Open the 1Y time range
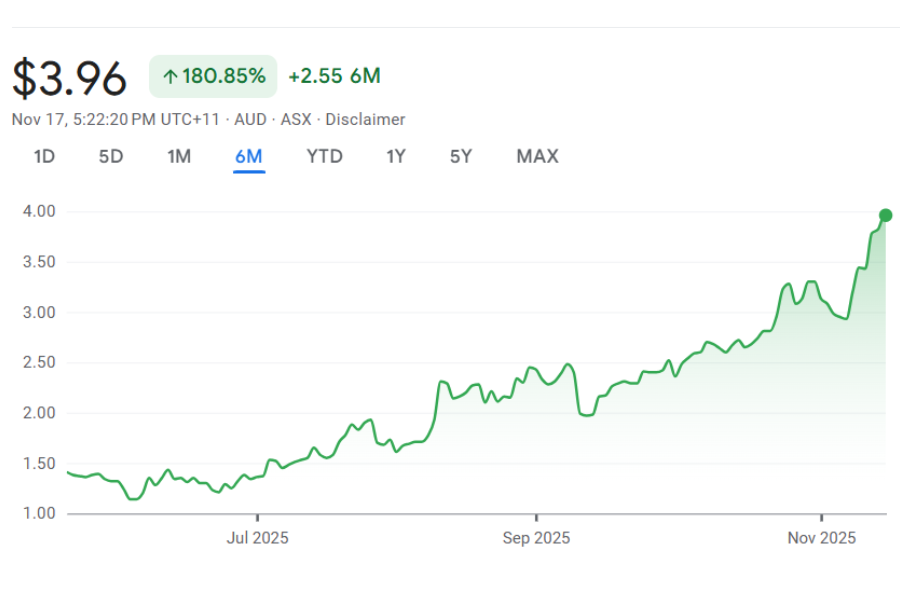This screenshot has width=900, height=600. tap(396, 156)
